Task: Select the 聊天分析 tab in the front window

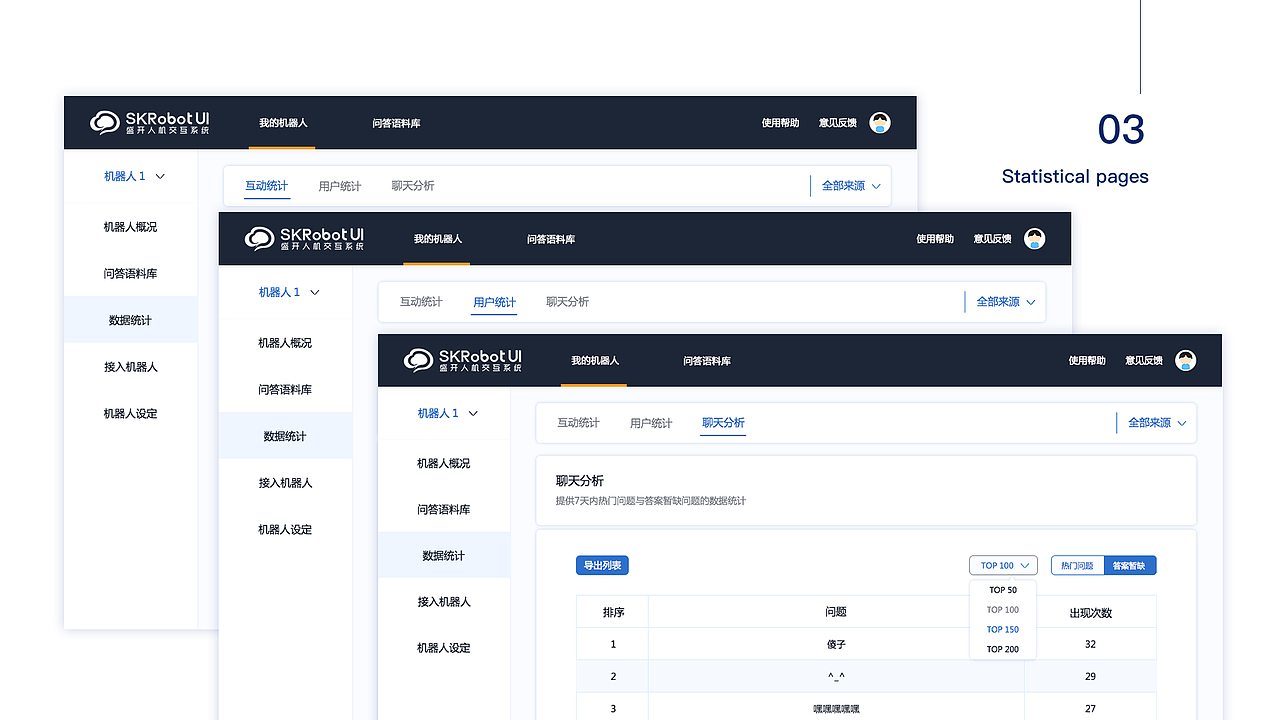Action: (x=723, y=423)
